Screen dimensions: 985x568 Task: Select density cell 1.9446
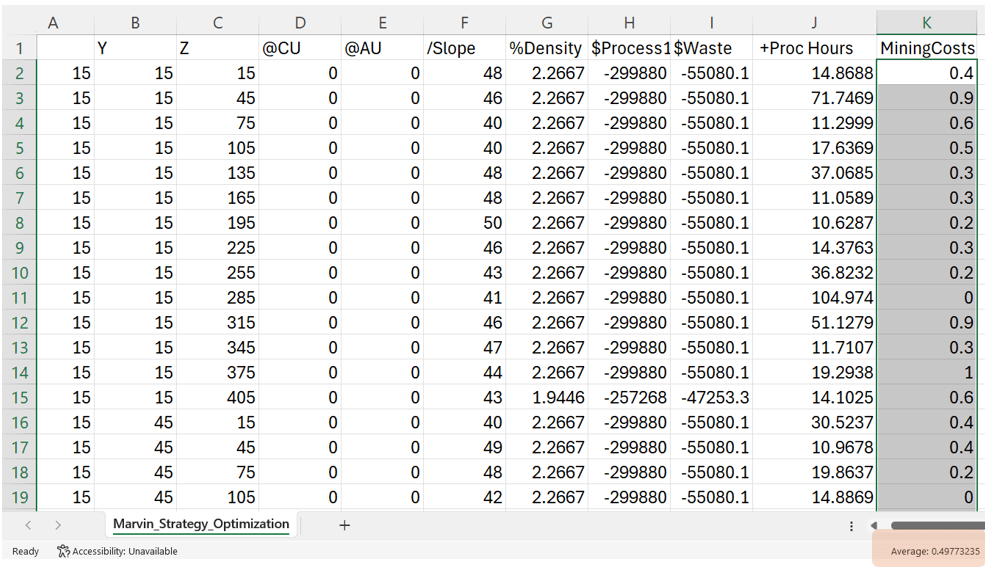(x=547, y=398)
